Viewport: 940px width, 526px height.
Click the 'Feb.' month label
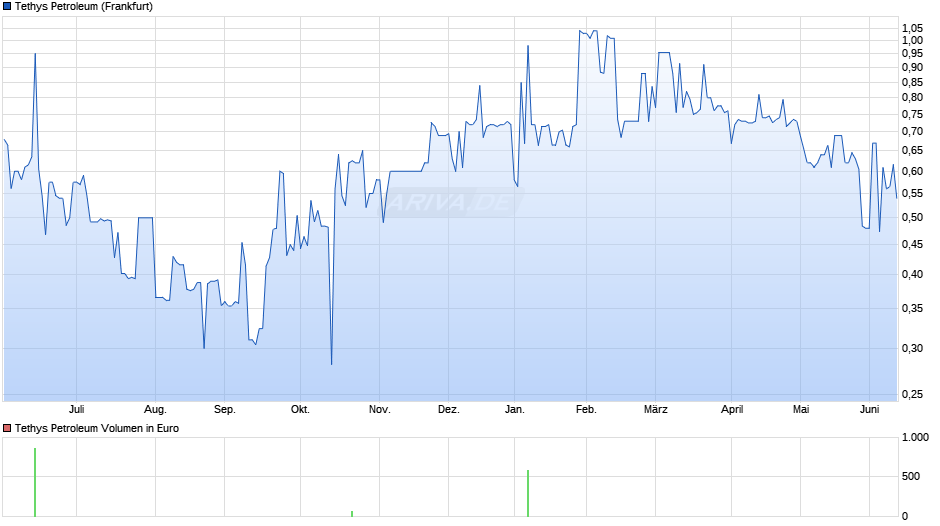(586, 409)
